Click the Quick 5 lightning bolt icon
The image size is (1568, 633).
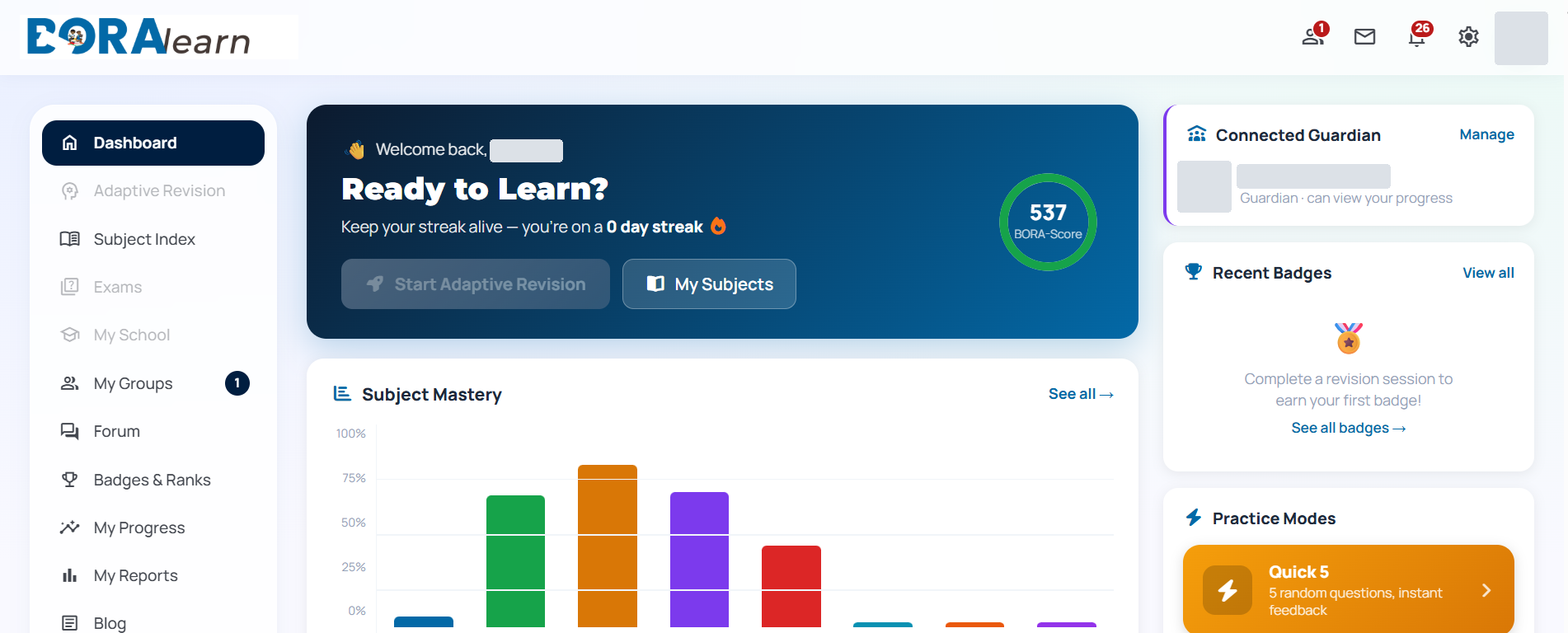(x=1228, y=590)
